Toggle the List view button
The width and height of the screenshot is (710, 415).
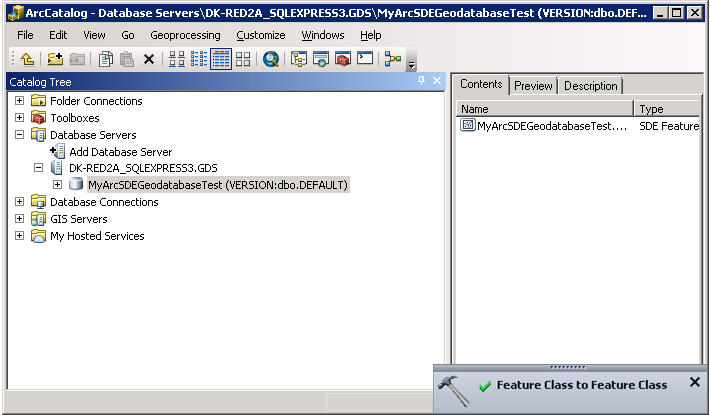tap(199, 59)
